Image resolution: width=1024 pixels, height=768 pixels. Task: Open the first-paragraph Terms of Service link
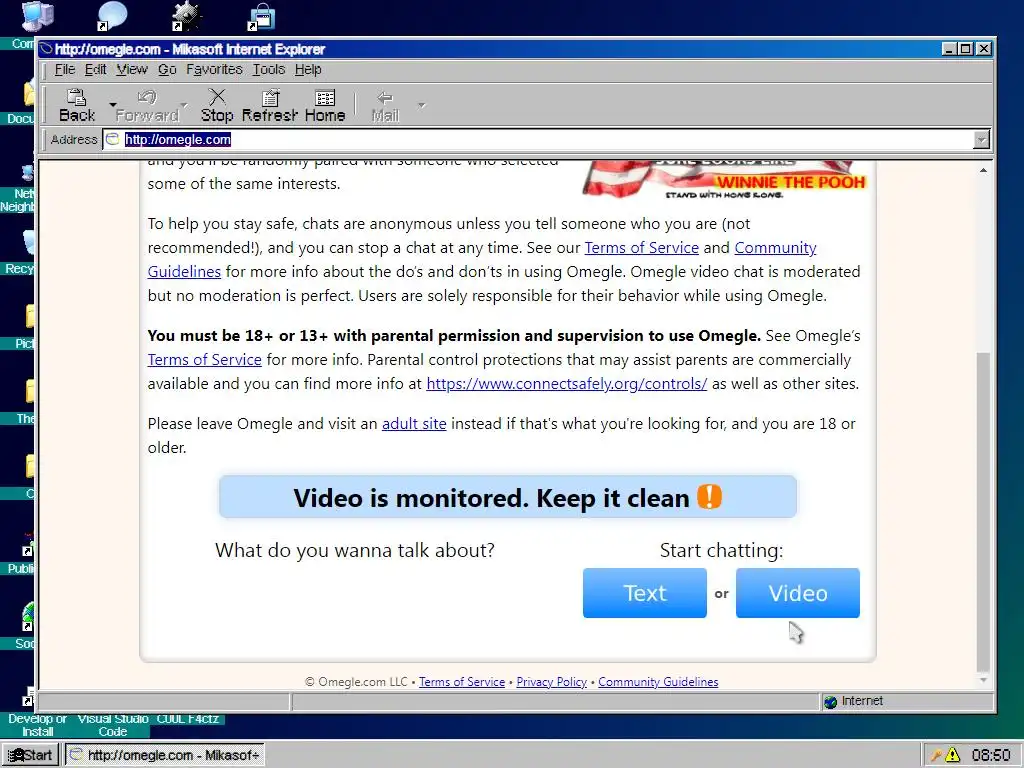(x=641, y=248)
